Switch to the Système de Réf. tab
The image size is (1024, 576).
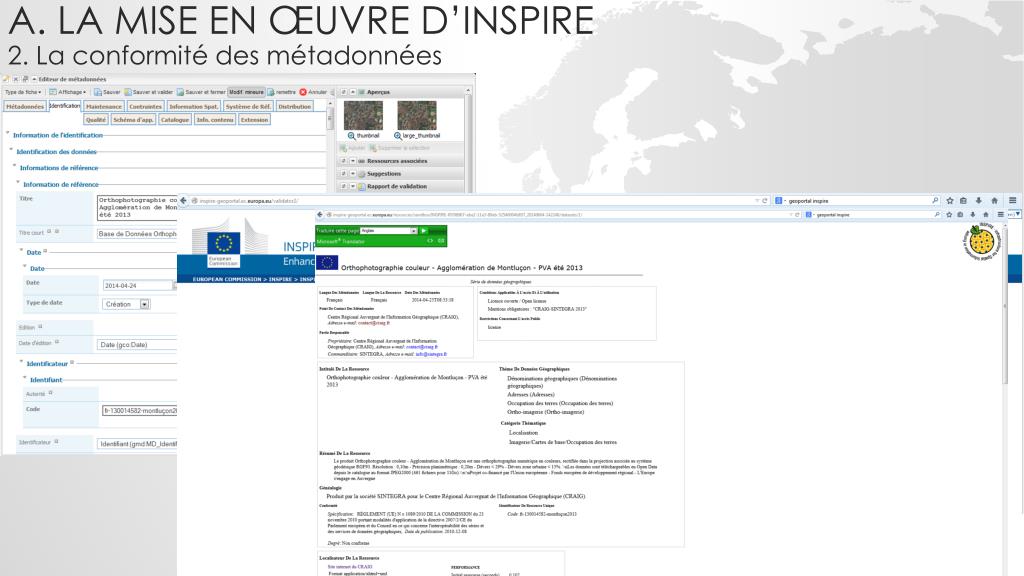(x=248, y=106)
